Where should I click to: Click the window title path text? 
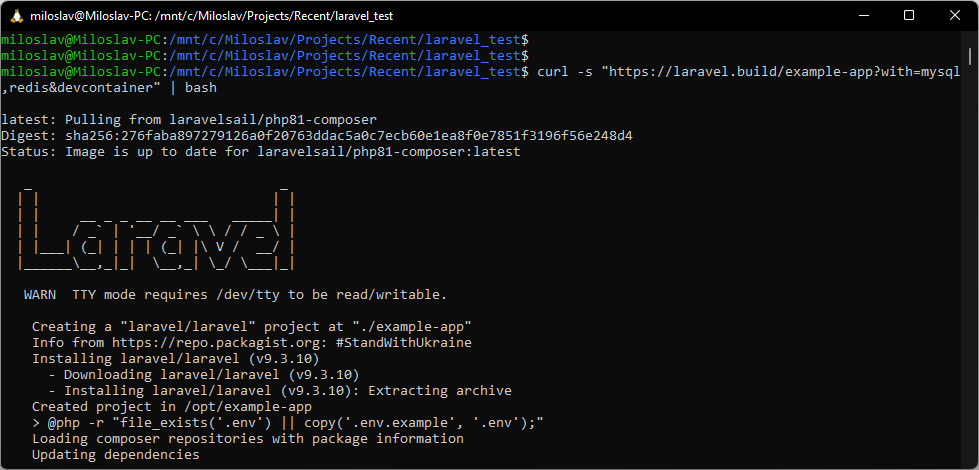(x=212, y=16)
